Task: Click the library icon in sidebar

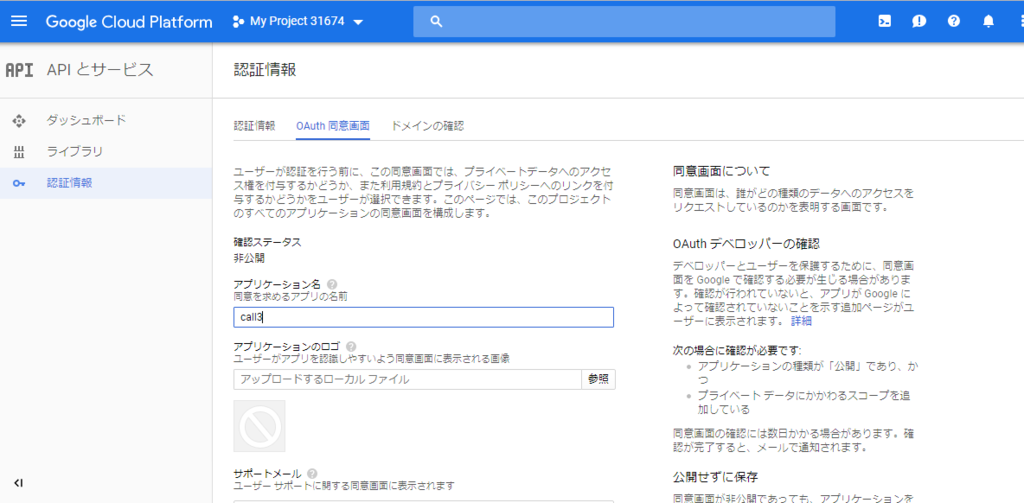Action: pyautogui.click(x=19, y=152)
